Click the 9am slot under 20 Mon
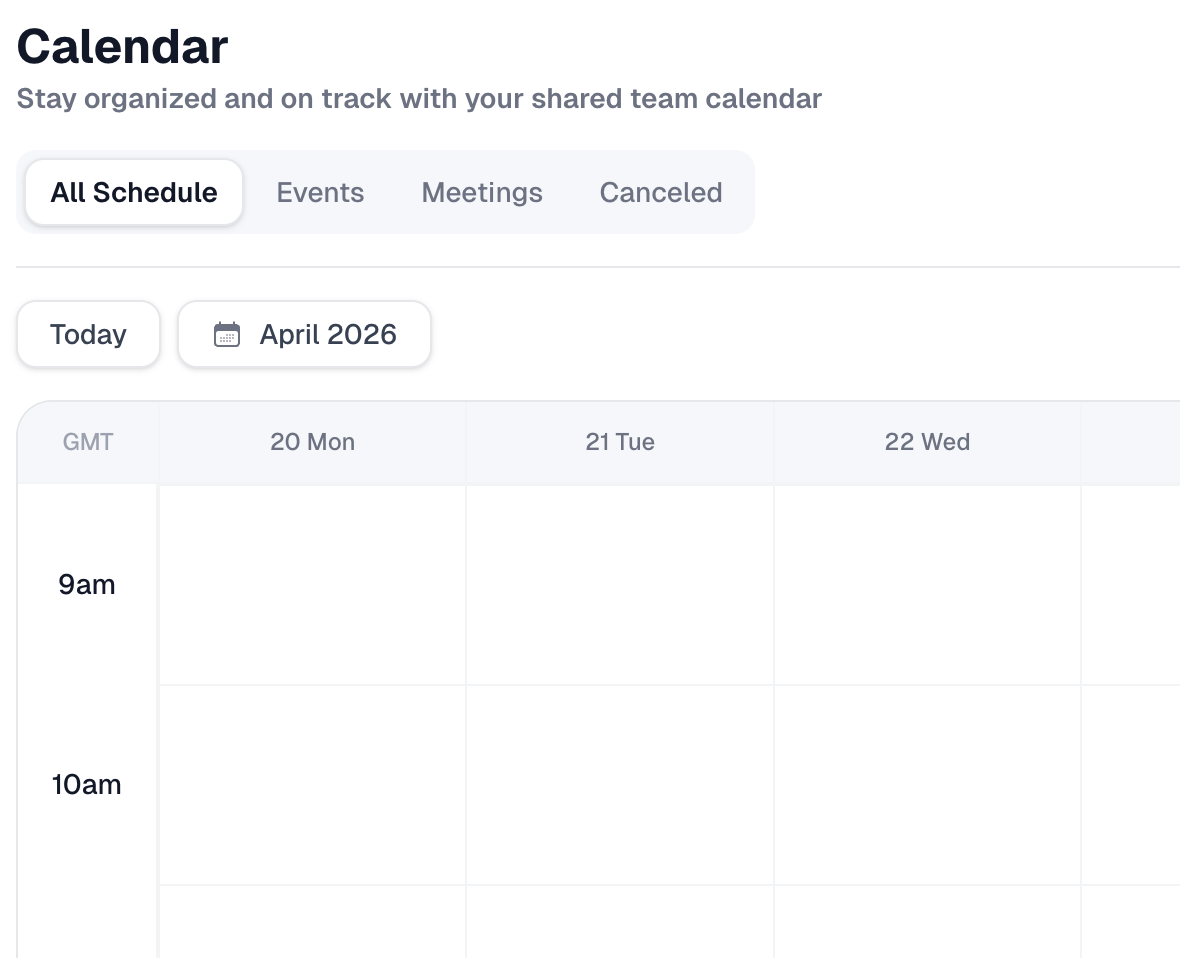This screenshot has height=958, width=1180. [312, 584]
